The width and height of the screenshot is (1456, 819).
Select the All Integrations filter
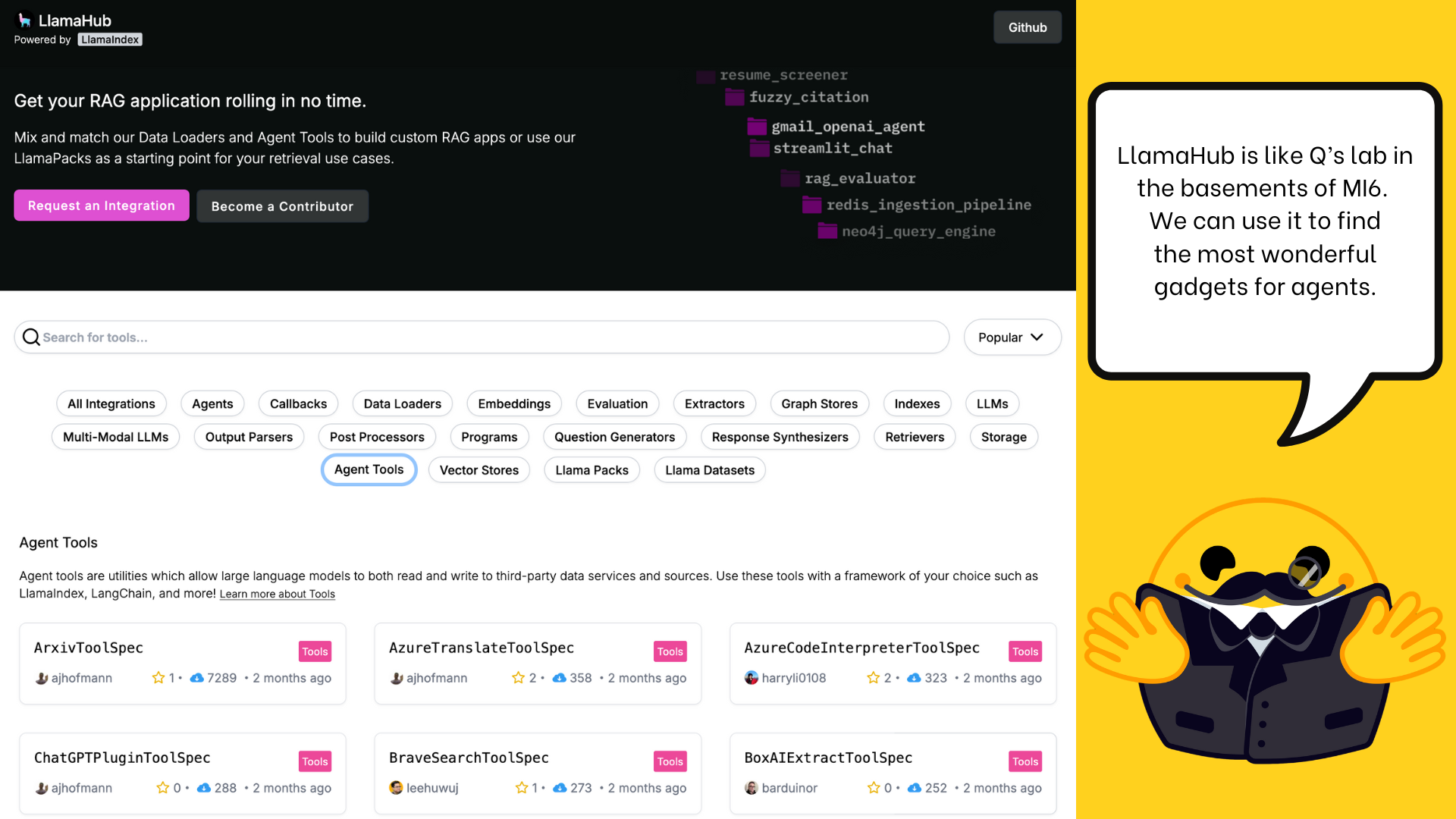(111, 403)
